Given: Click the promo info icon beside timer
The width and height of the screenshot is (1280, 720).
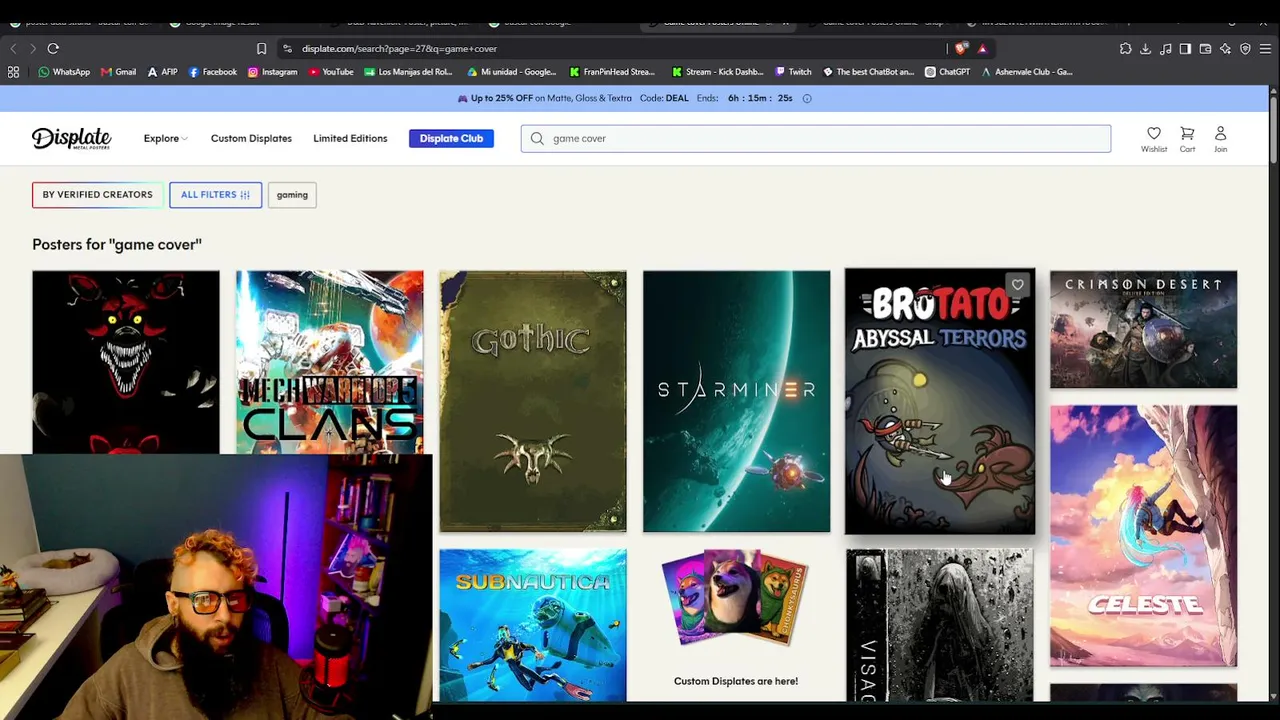Looking at the screenshot, I should pos(807,98).
